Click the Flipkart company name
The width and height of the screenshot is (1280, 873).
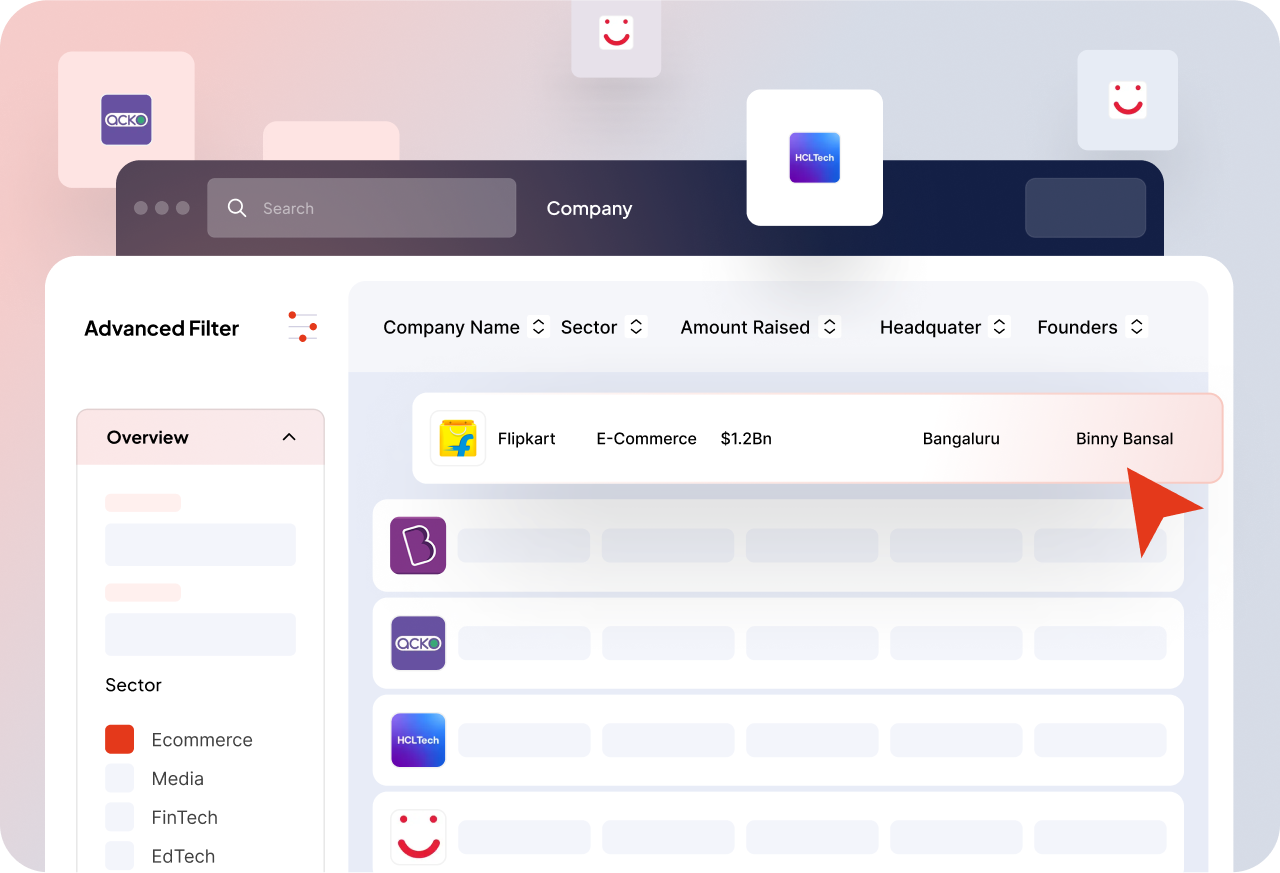[526, 438]
